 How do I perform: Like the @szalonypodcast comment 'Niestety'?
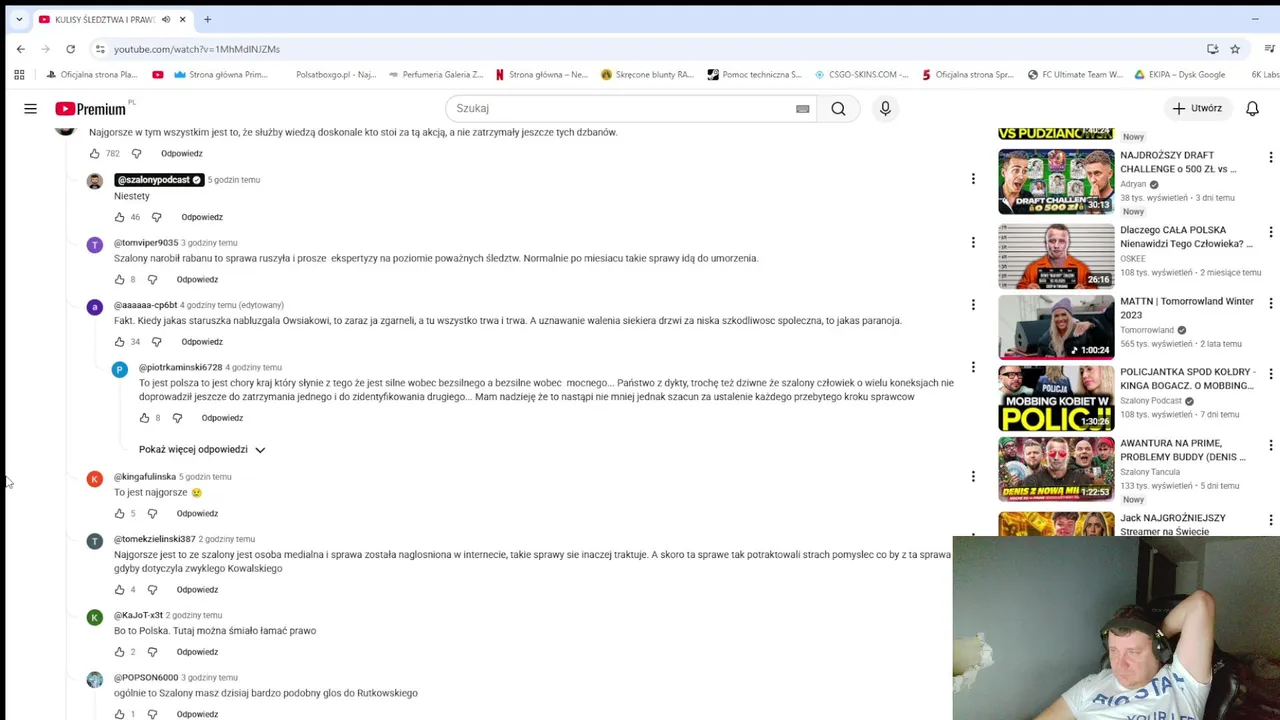click(119, 217)
